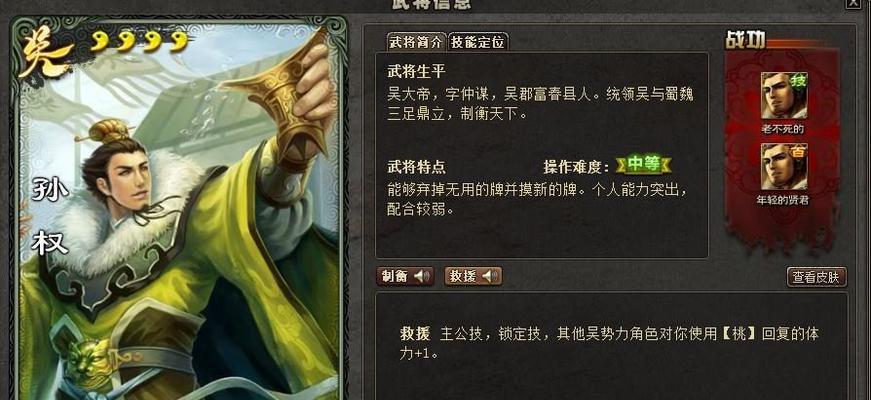The height and width of the screenshot is (400, 871).
Task: Click the last yellow health magatama
Action: pos(180,41)
